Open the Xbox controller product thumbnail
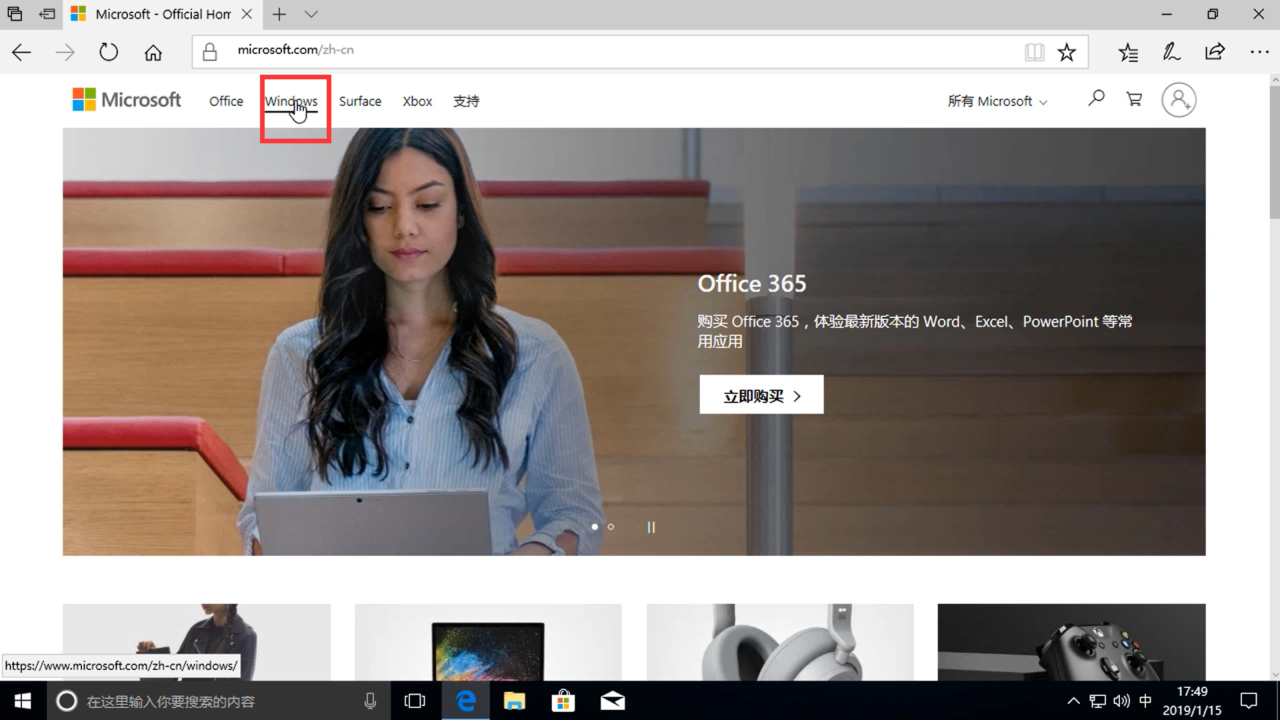This screenshot has width=1280, height=720. pyautogui.click(x=1072, y=642)
